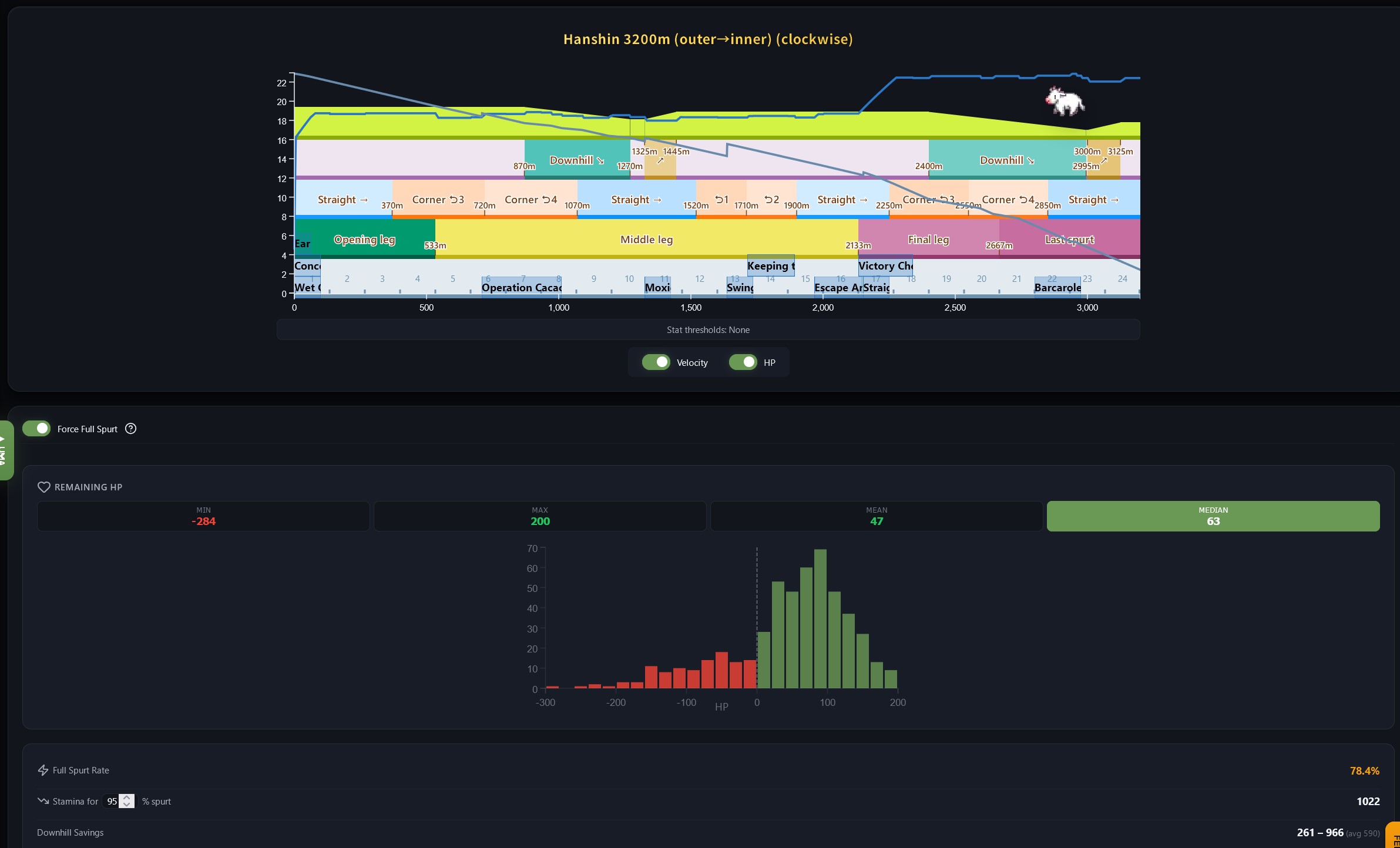Select the MEDIAN remaining HP card
1400x848 pixels.
pyautogui.click(x=1213, y=516)
